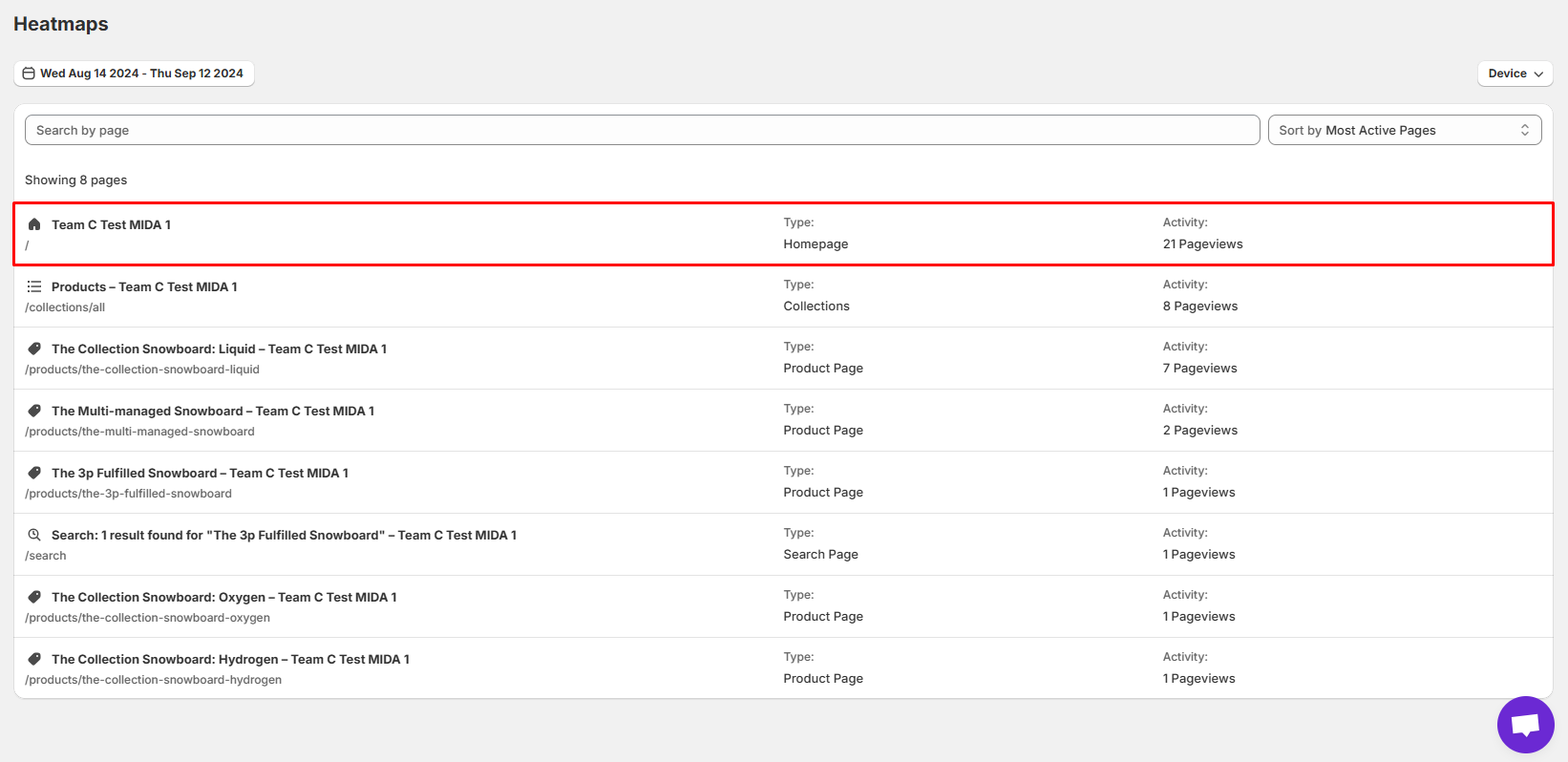
Task: Open Team C Test MIDA 1 homepage heatmap
Action: pyautogui.click(x=111, y=225)
